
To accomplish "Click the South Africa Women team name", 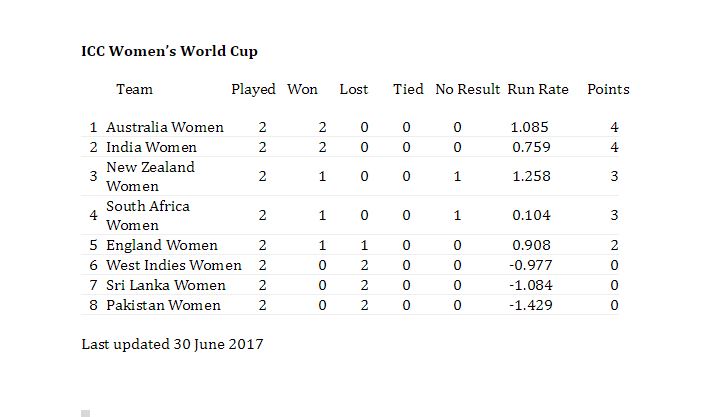I will [147, 215].
